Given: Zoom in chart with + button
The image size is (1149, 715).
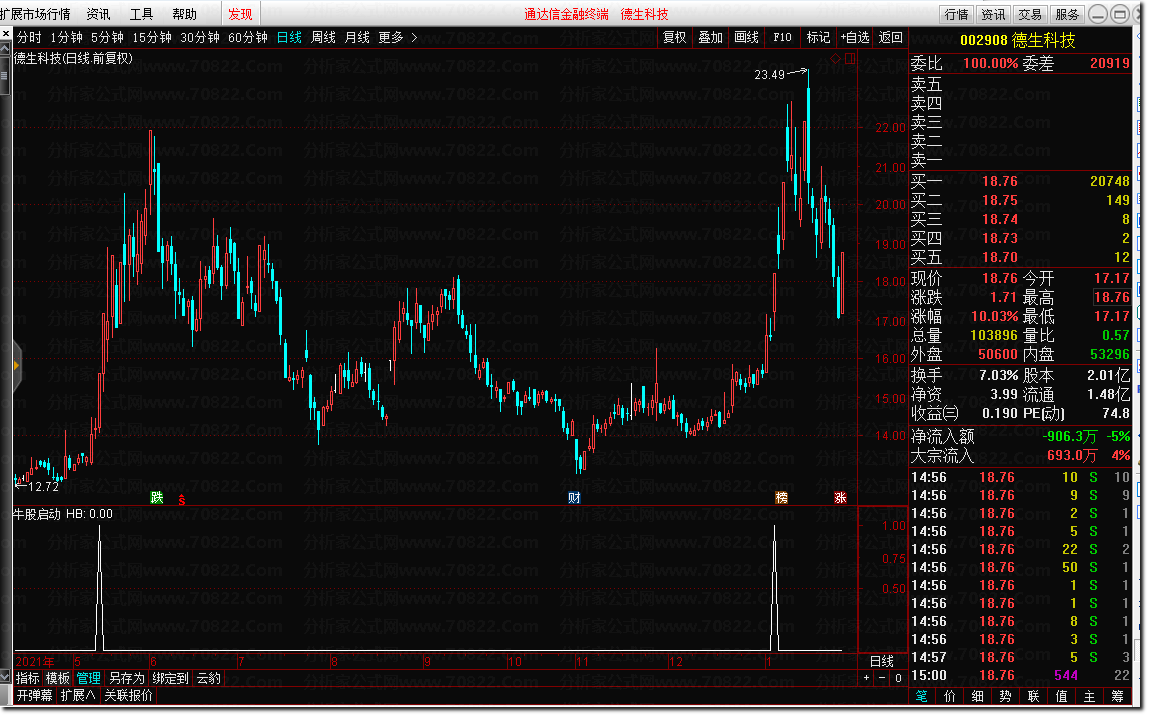Looking at the screenshot, I should tap(867, 678).
